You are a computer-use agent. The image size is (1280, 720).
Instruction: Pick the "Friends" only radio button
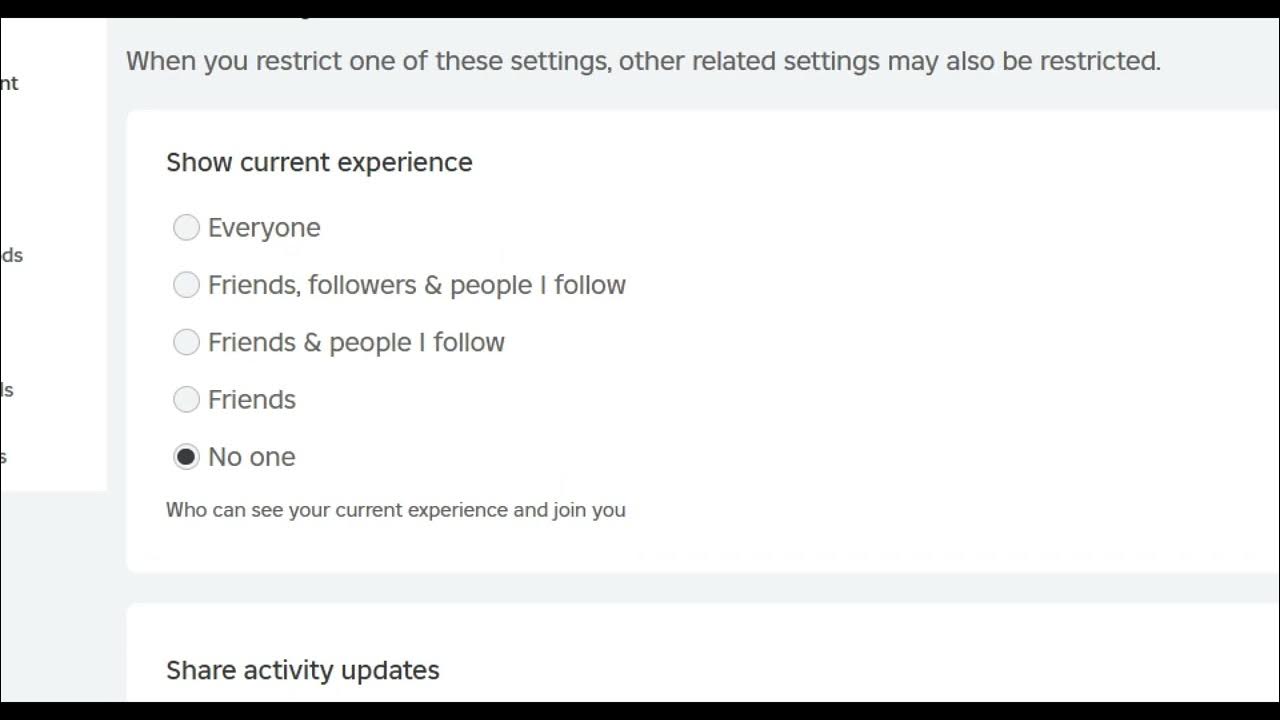[x=186, y=400]
